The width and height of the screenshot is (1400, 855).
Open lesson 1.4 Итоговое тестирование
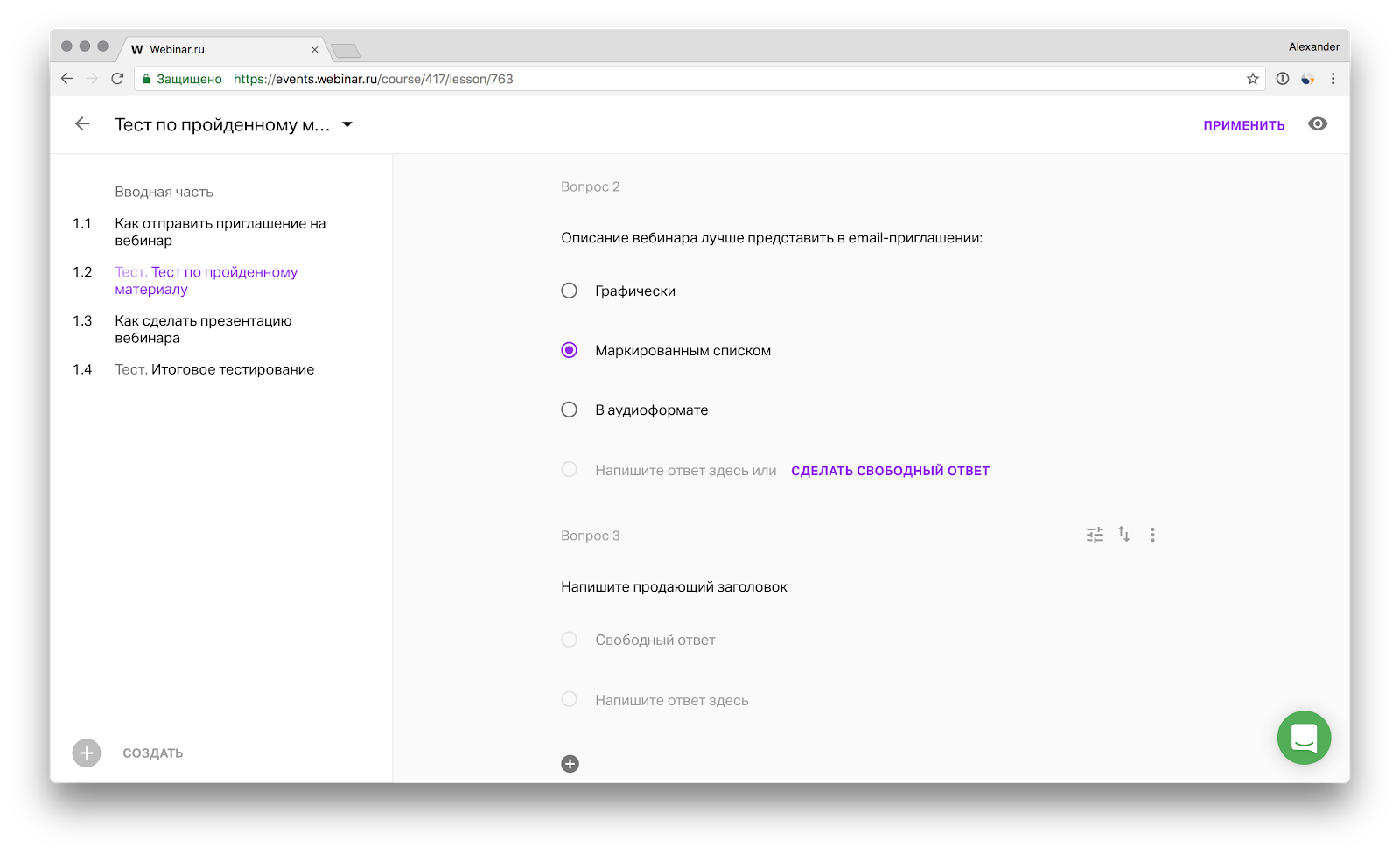point(214,369)
